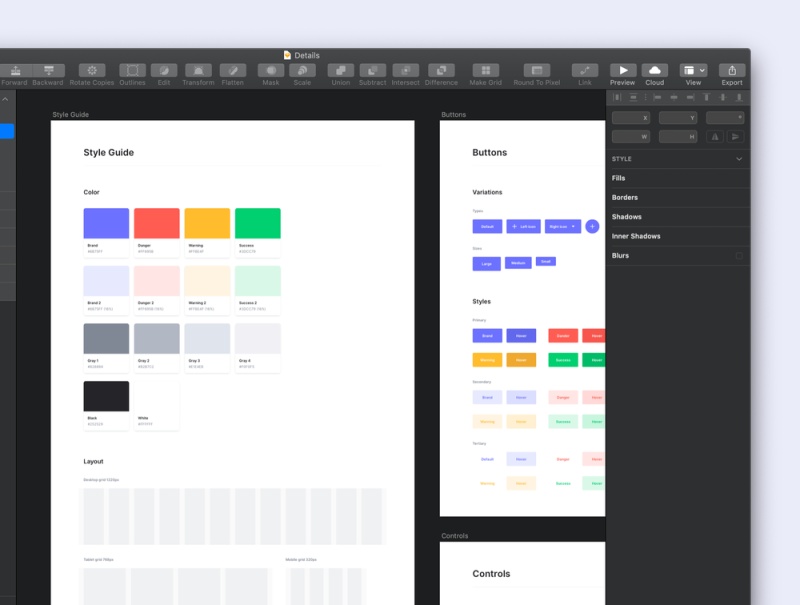Toggle flip vertical in the inspector
The height and width of the screenshot is (605, 800).
(736, 136)
